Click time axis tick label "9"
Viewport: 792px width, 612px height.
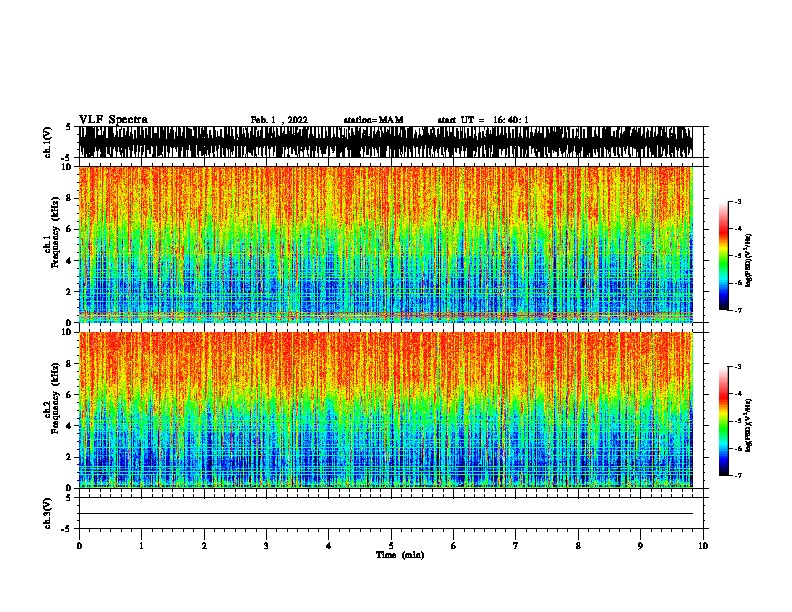pyautogui.click(x=640, y=545)
